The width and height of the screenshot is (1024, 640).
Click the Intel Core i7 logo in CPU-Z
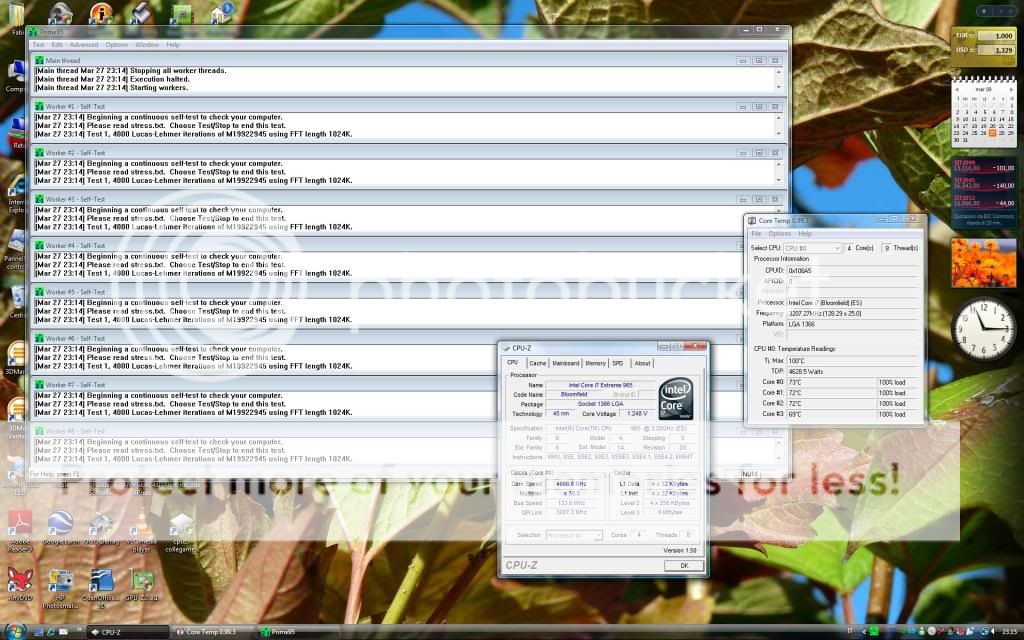[675, 398]
